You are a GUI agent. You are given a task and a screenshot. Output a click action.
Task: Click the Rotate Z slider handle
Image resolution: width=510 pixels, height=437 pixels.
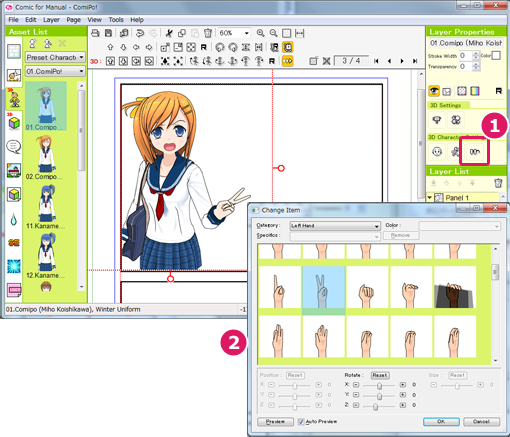375,406
